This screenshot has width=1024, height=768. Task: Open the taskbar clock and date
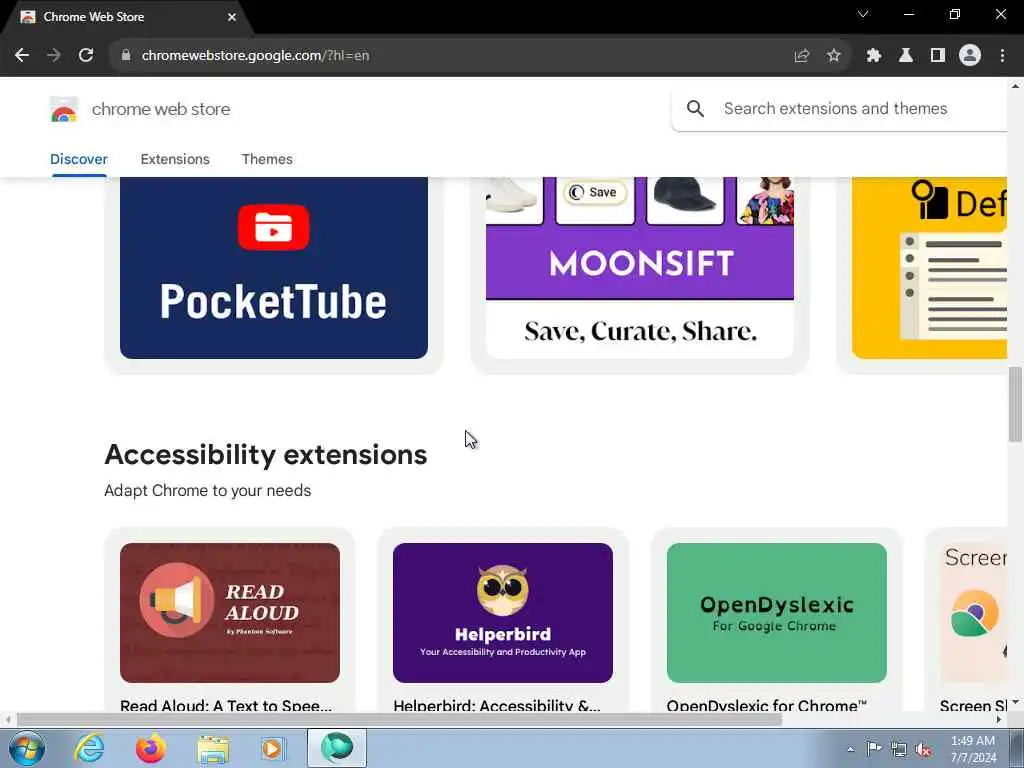point(973,749)
